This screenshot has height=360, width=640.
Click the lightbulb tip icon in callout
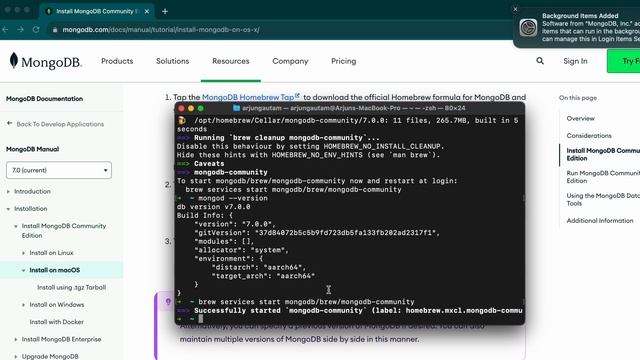(168, 302)
